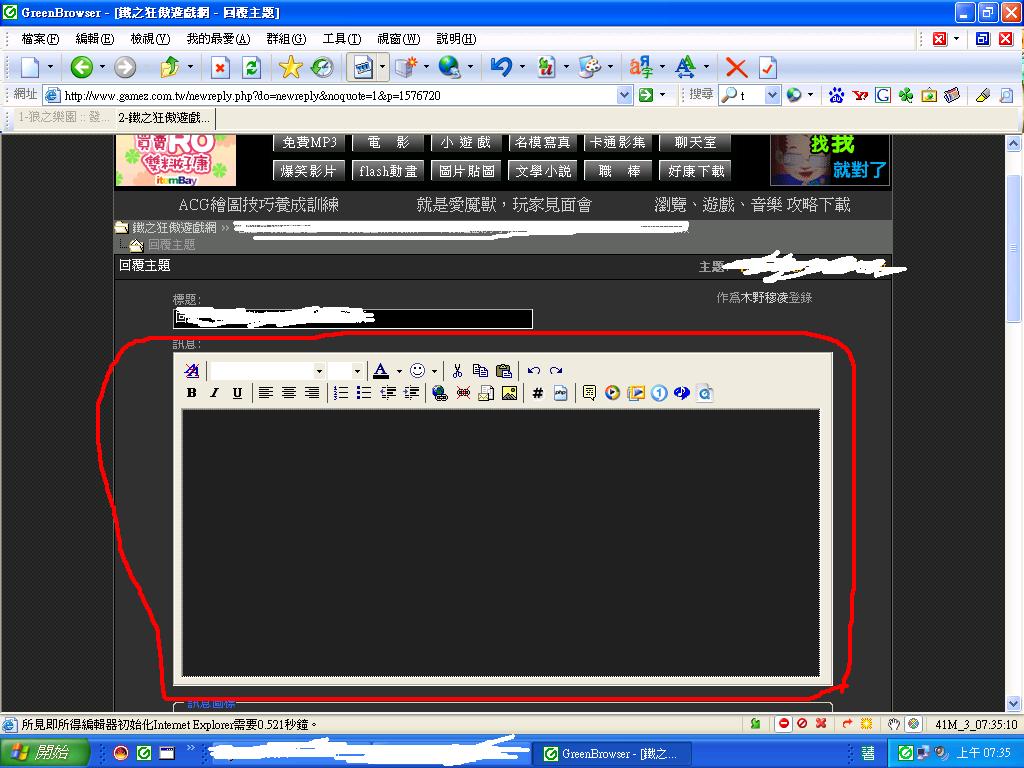Click the cut scissors icon

[x=457, y=370]
